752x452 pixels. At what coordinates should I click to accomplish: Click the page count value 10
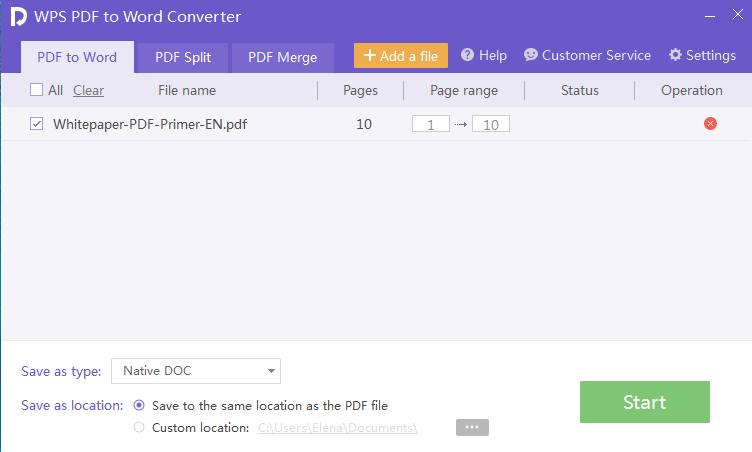364,124
